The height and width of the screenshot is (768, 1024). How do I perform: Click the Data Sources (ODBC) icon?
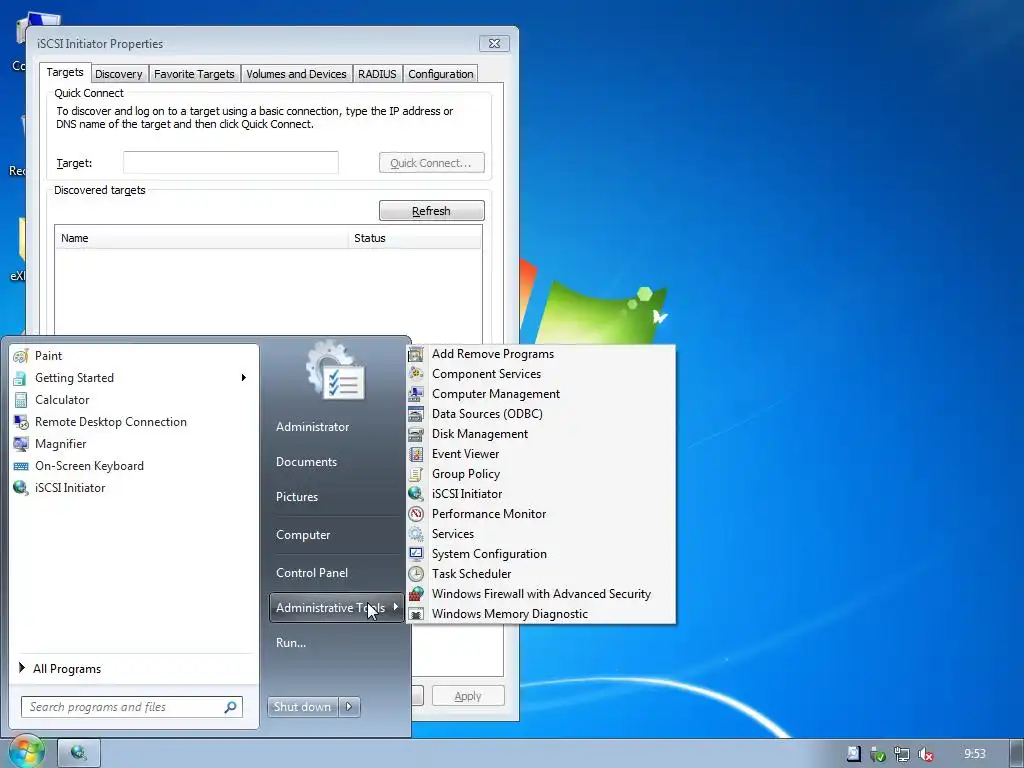coord(416,414)
